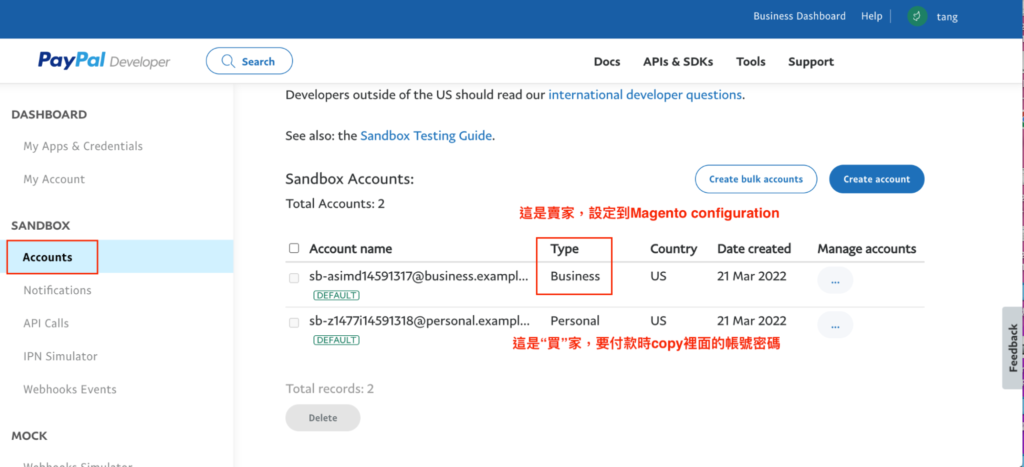Open My Account in sidebar
The image size is (1024, 467).
pyautogui.click(x=54, y=179)
